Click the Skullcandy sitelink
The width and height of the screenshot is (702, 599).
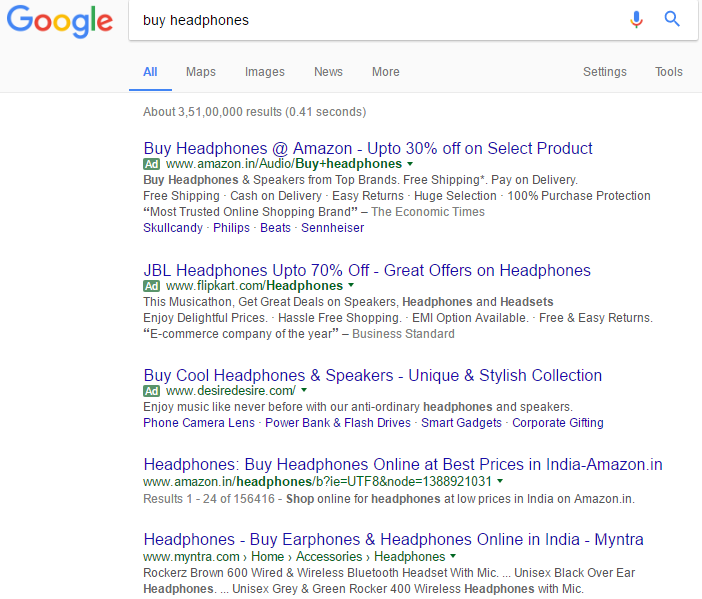pos(173,228)
